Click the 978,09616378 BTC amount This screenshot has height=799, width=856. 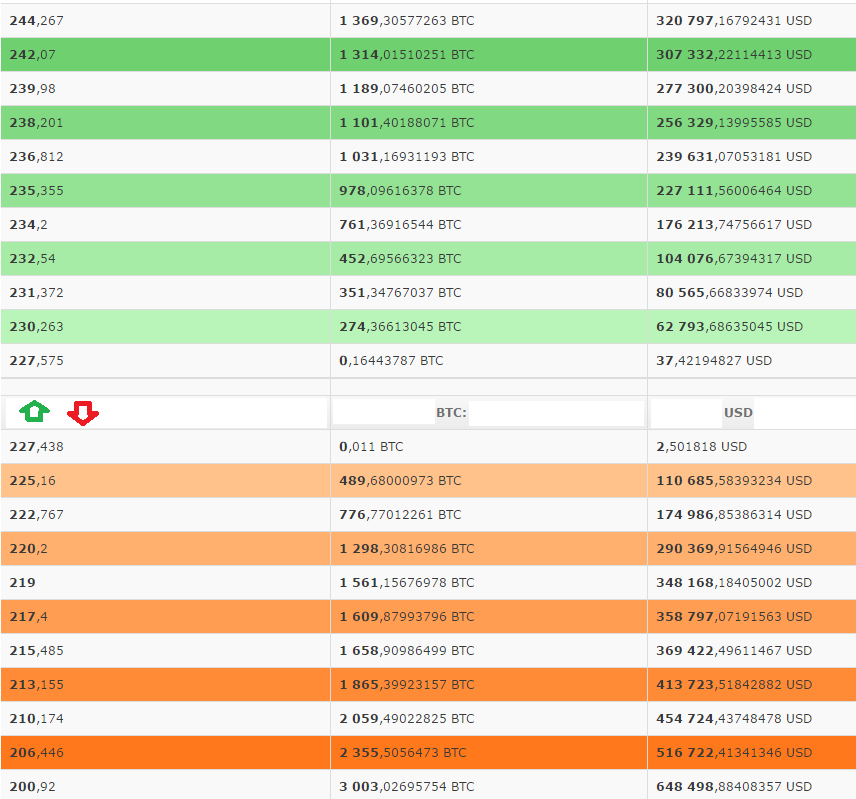pyautogui.click(x=400, y=190)
